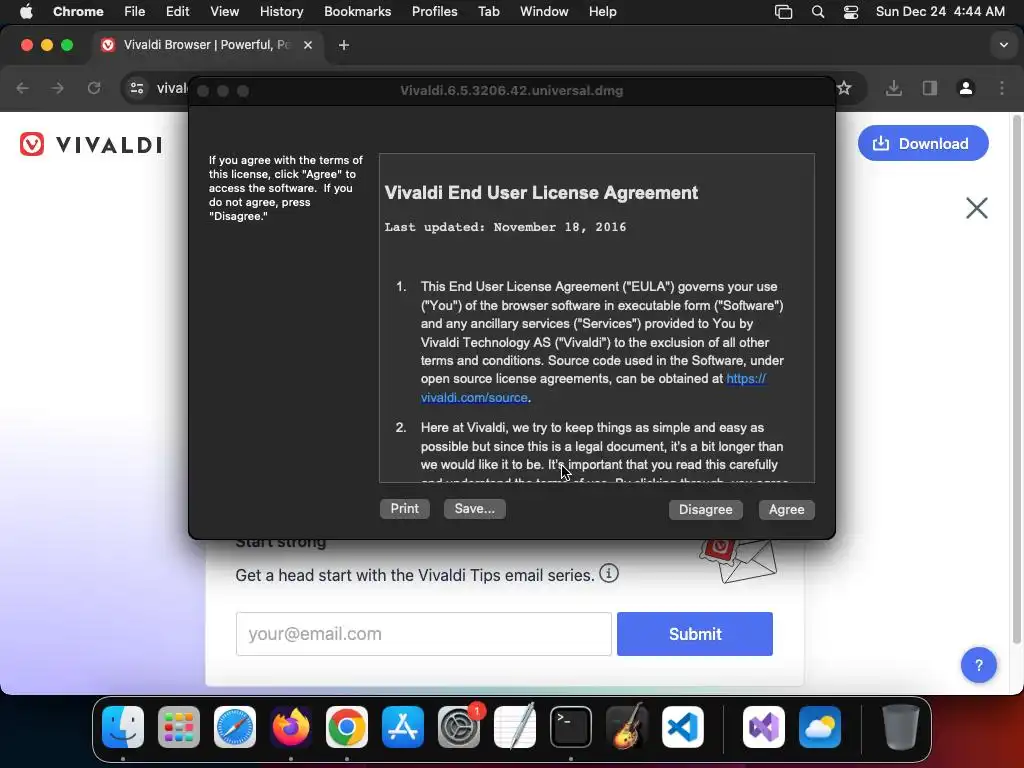Open Finder from the Dock
Viewport: 1024px width, 768px height.
[x=123, y=727]
